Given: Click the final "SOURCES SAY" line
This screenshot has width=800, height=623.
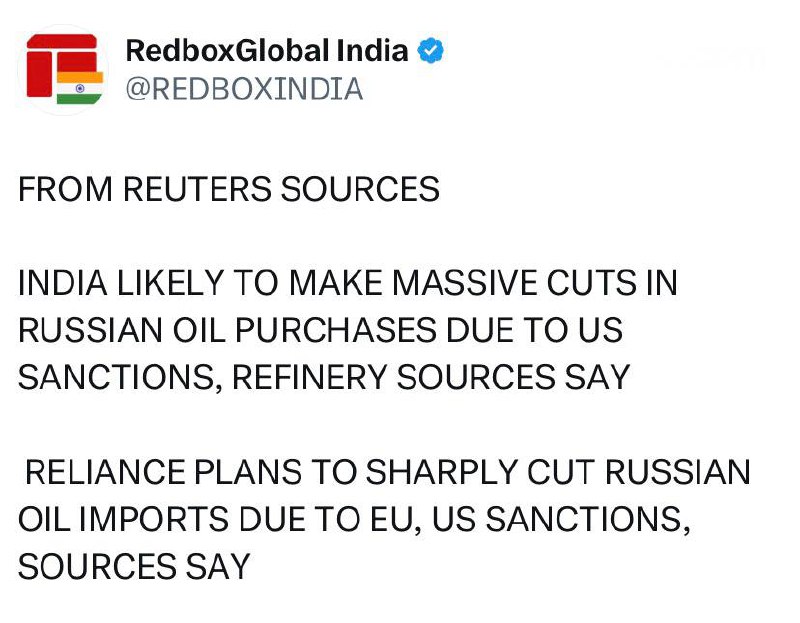Looking at the screenshot, I should click(x=133, y=566).
